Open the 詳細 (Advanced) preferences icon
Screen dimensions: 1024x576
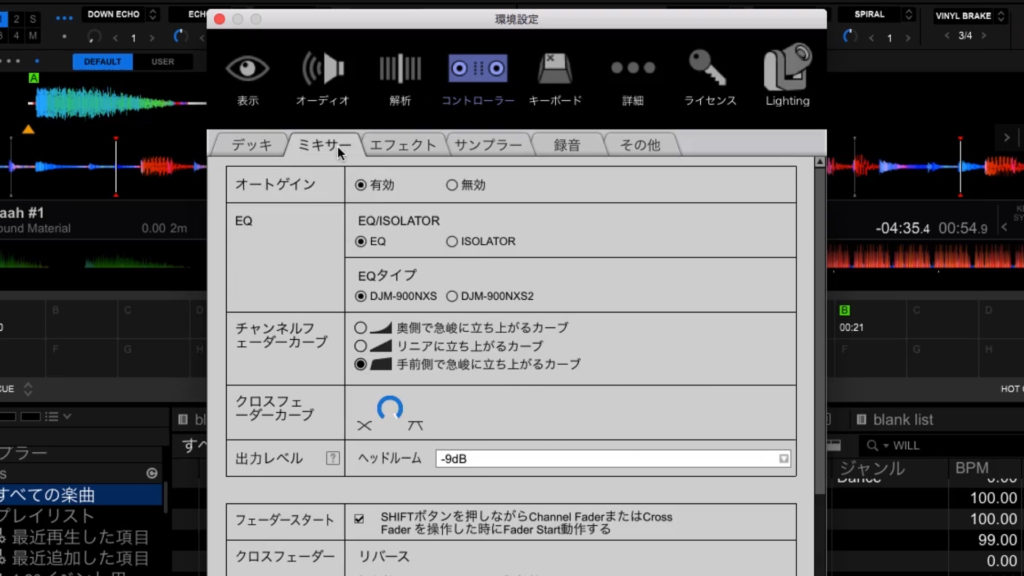[x=632, y=76]
